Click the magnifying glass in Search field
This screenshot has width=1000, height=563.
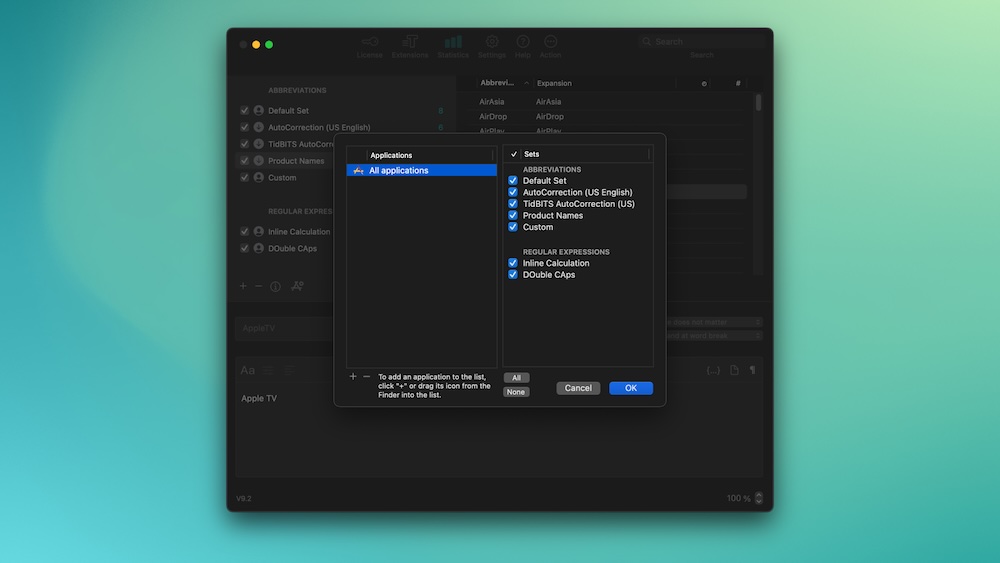pos(647,41)
